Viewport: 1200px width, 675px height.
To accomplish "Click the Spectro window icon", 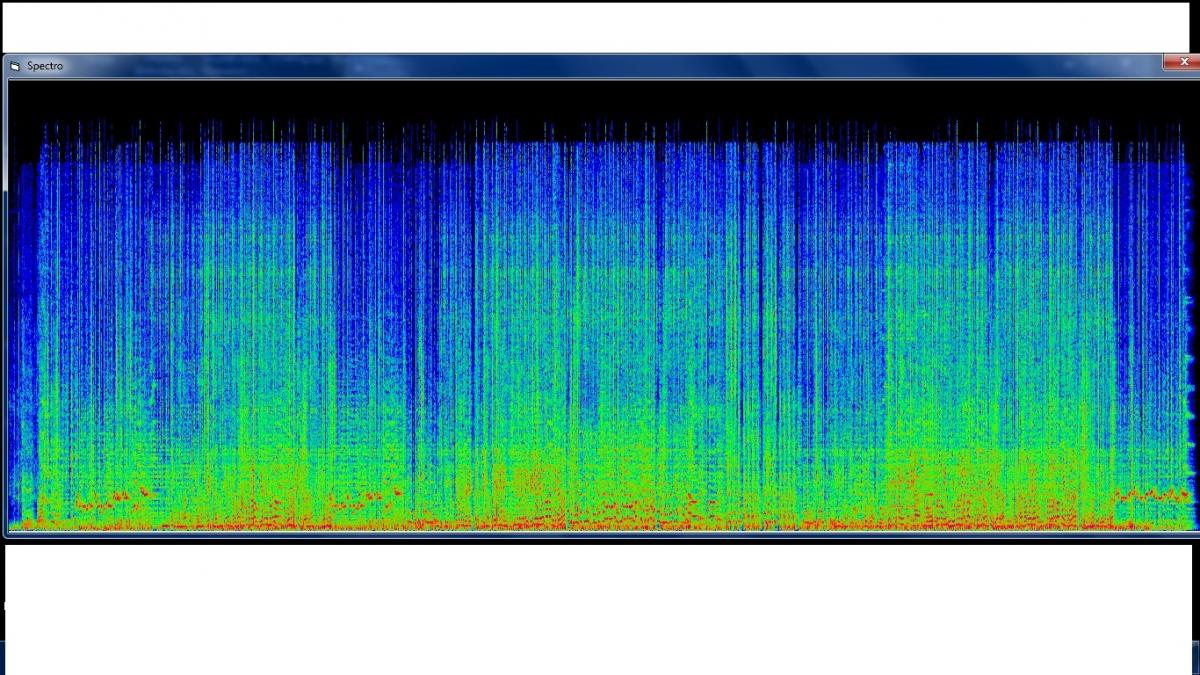I will [15, 66].
